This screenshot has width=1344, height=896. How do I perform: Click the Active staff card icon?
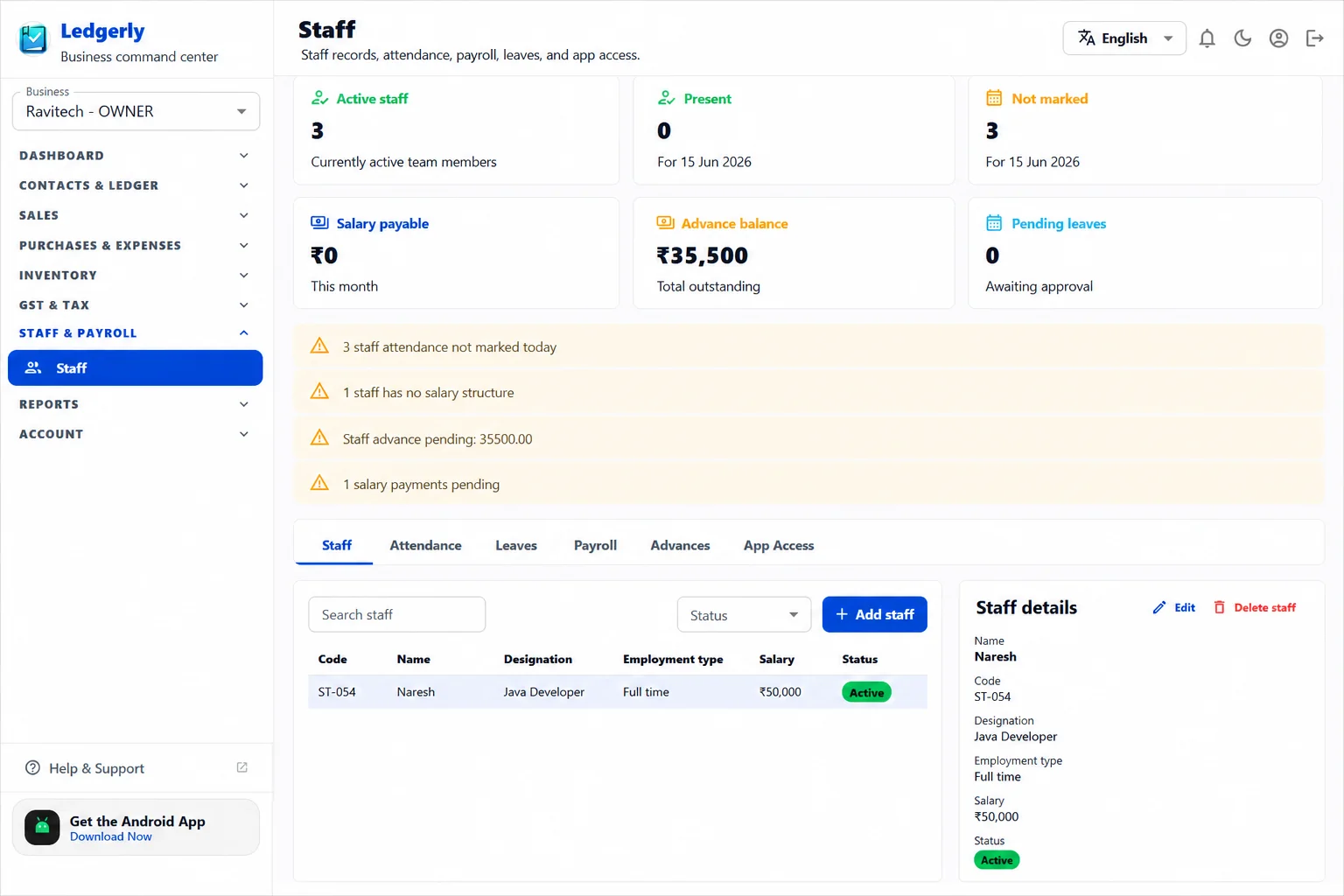320,98
